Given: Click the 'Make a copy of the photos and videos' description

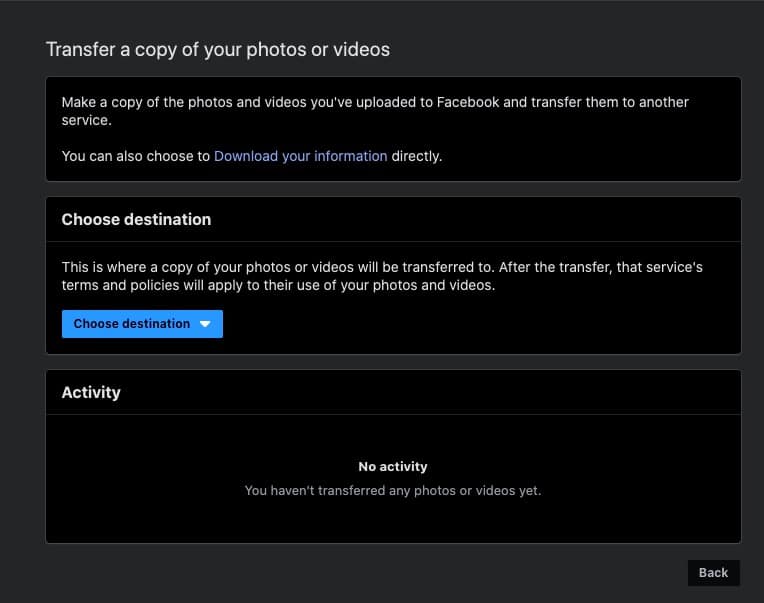Looking at the screenshot, I should 375,111.
